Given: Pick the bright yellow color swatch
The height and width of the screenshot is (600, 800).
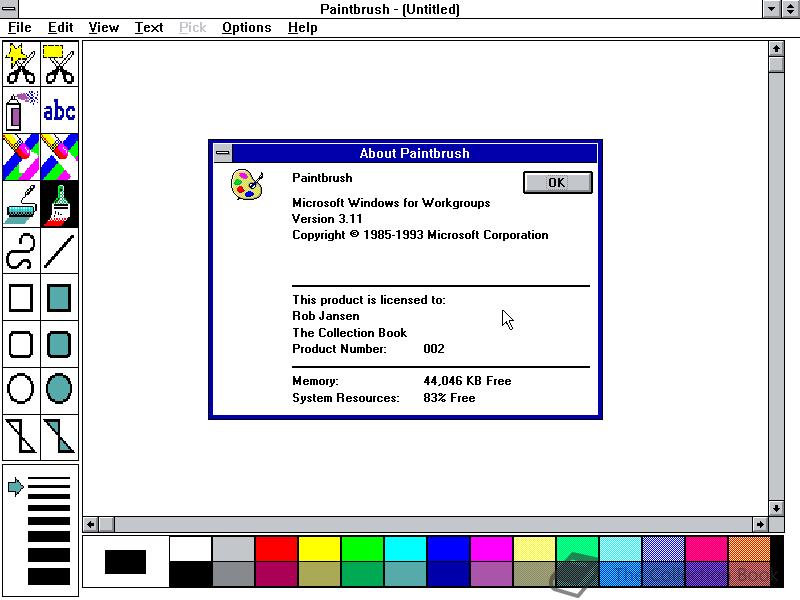Looking at the screenshot, I should point(319,548).
